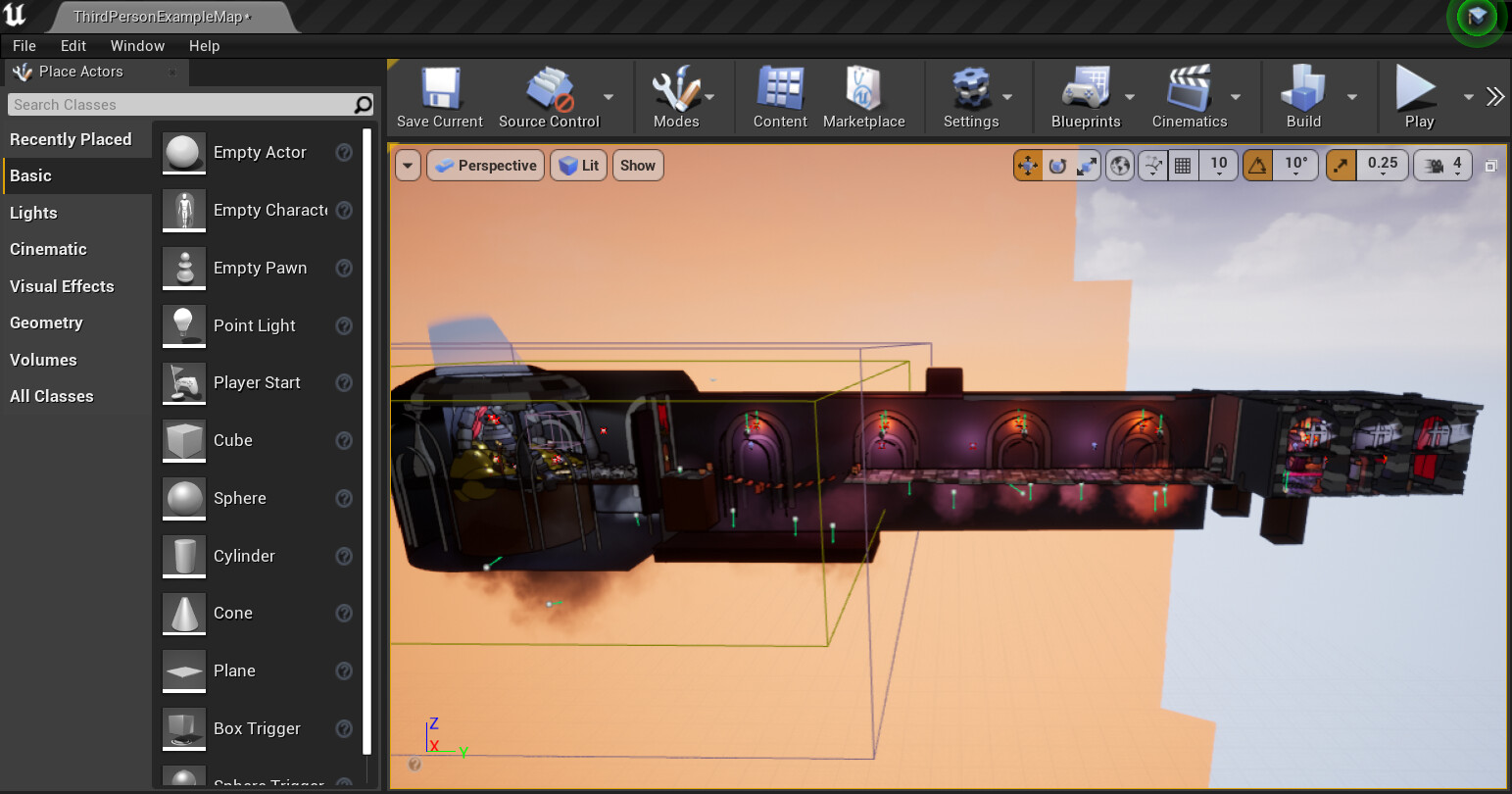Viewport: 1512px width, 794px height.
Task: Open the Lit view mode dropdown
Action: coord(578,165)
